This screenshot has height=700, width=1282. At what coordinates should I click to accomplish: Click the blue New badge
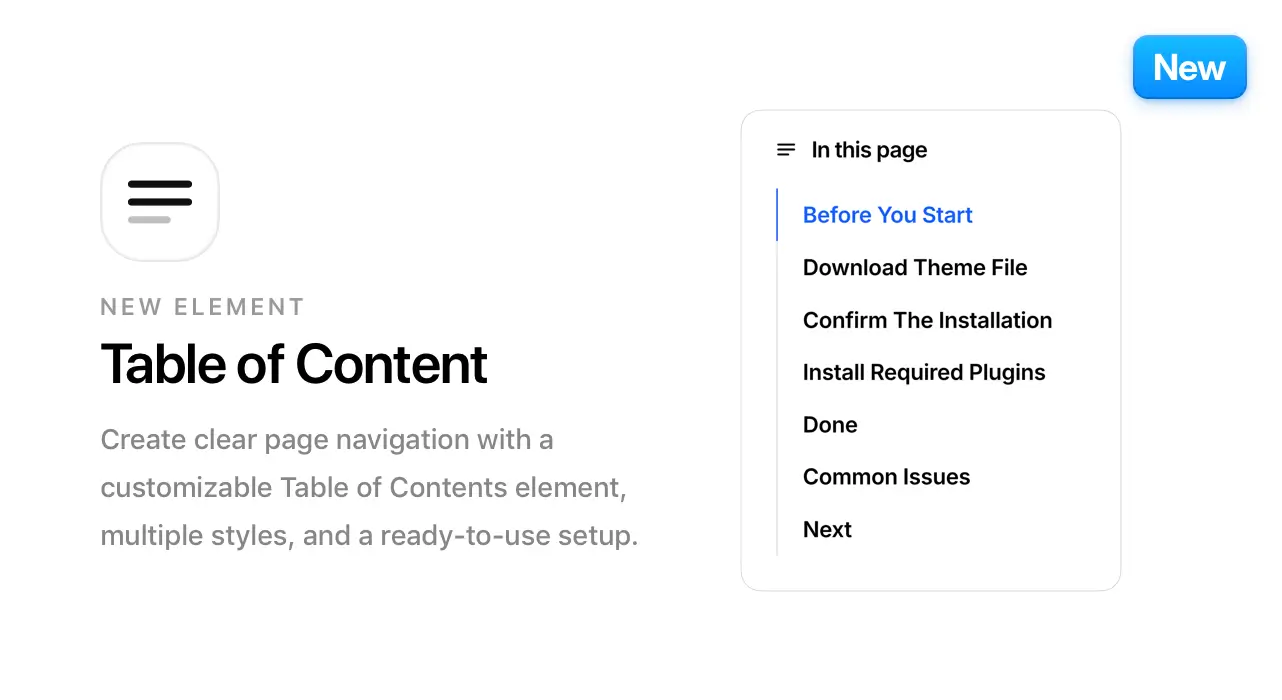click(x=1189, y=67)
